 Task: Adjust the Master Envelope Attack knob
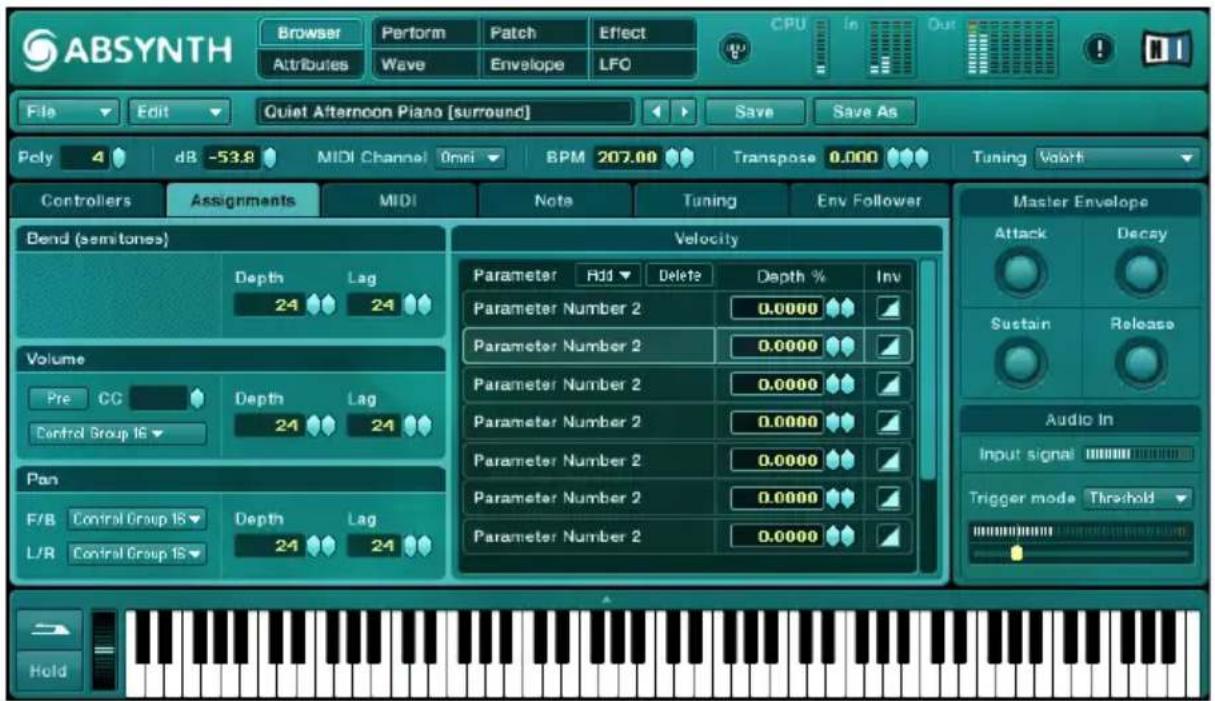[x=1019, y=271]
